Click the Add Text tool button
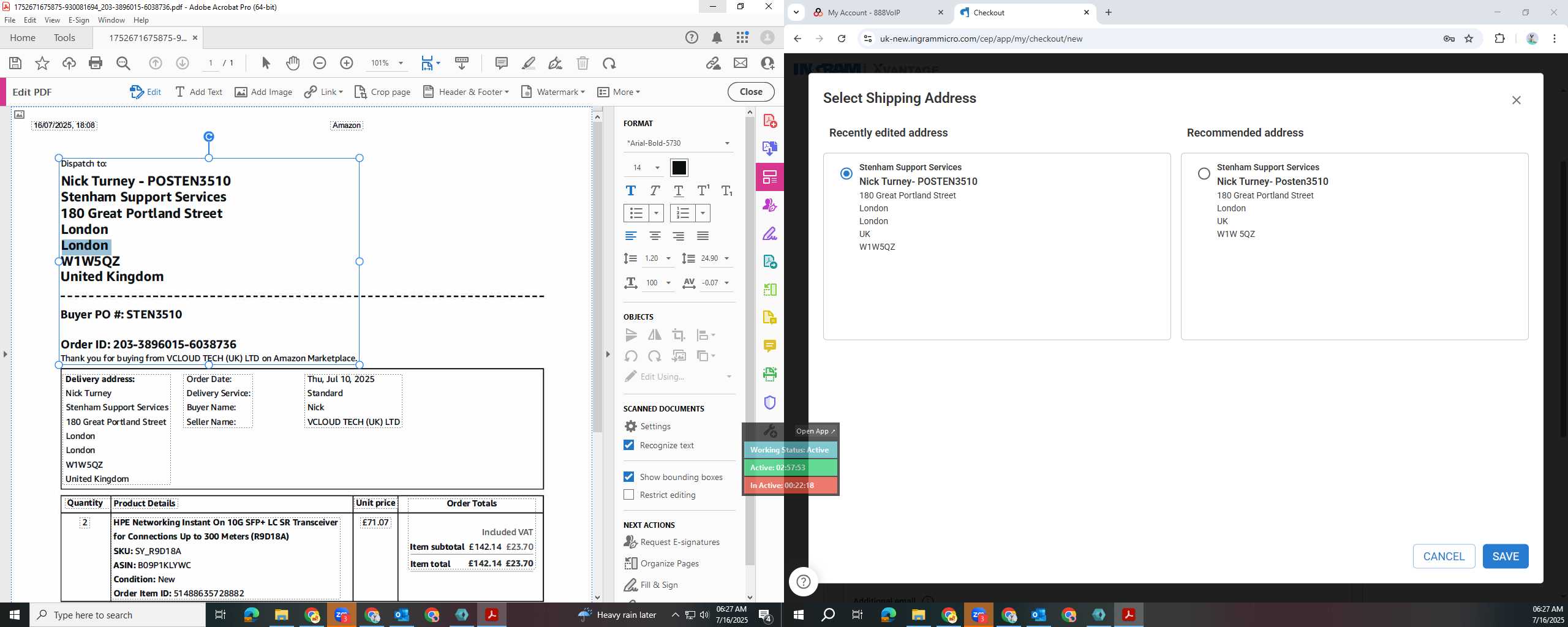 coord(198,92)
